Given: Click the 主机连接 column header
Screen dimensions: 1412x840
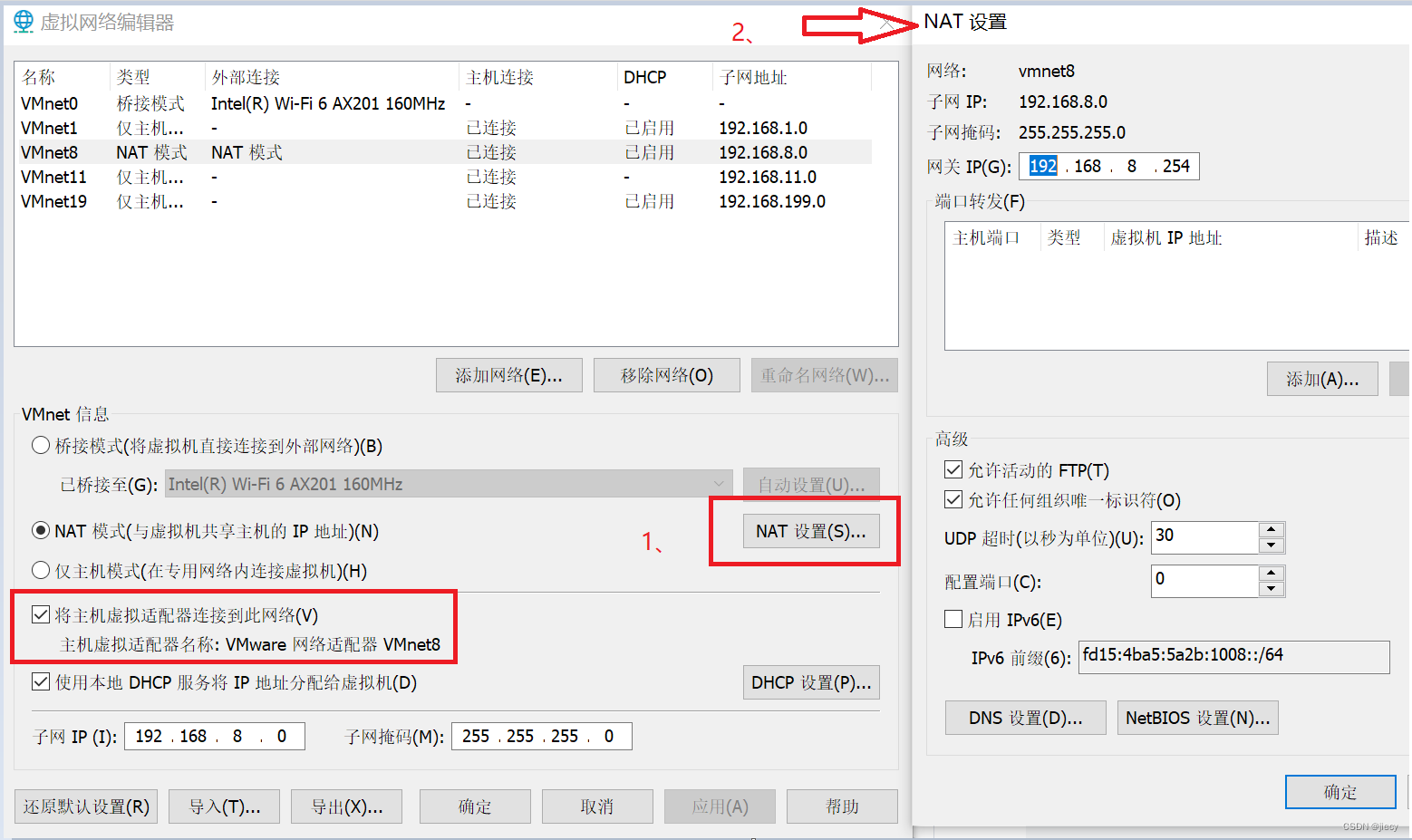Looking at the screenshot, I should pos(538,77).
